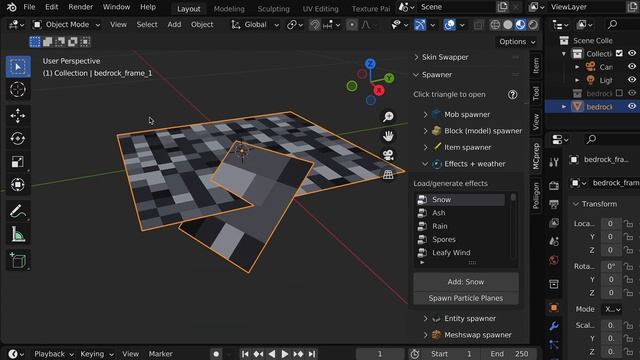Toggle Collection exclude checkbox
This screenshot has height=360, width=640.
(619, 53)
